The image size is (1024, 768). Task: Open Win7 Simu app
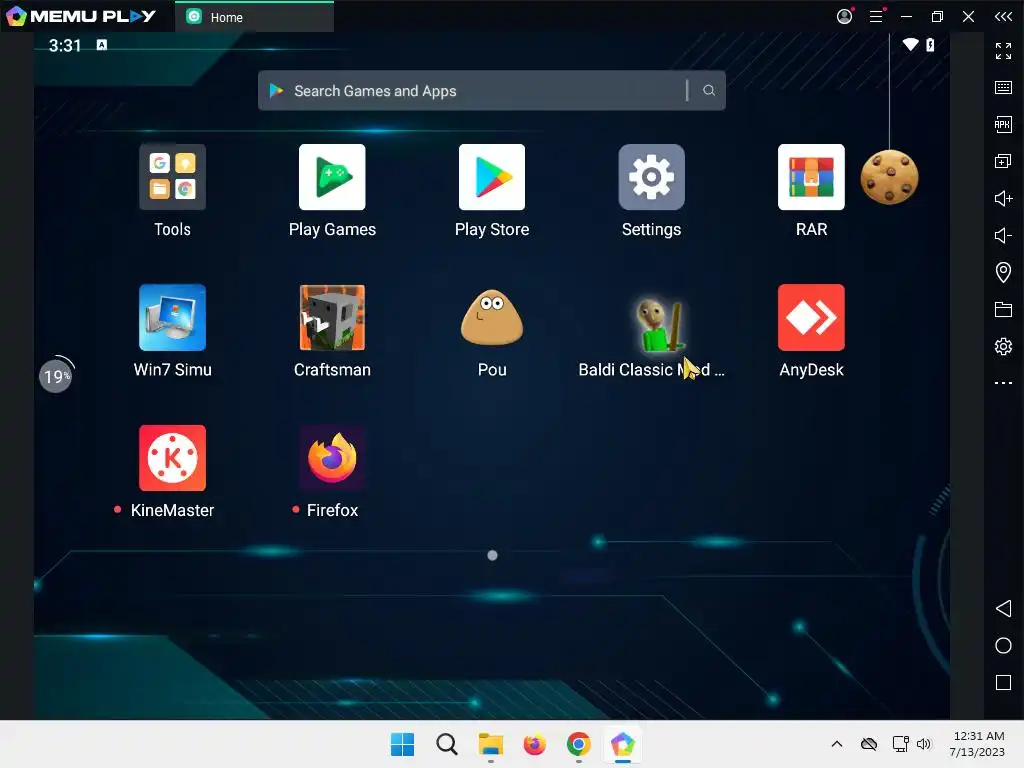tap(172, 317)
